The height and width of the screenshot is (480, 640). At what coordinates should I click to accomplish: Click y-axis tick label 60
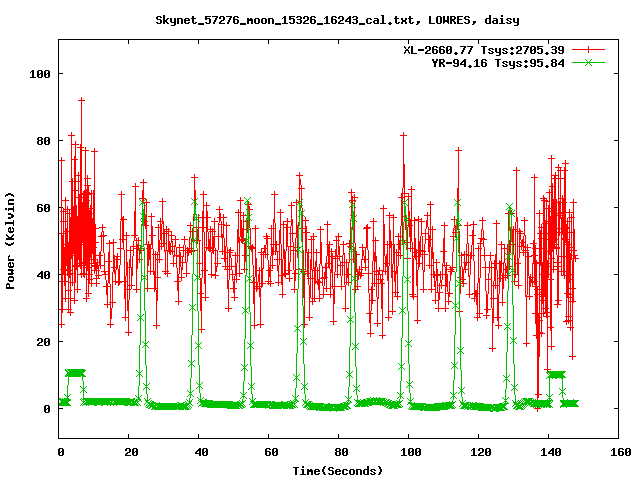[43, 208]
